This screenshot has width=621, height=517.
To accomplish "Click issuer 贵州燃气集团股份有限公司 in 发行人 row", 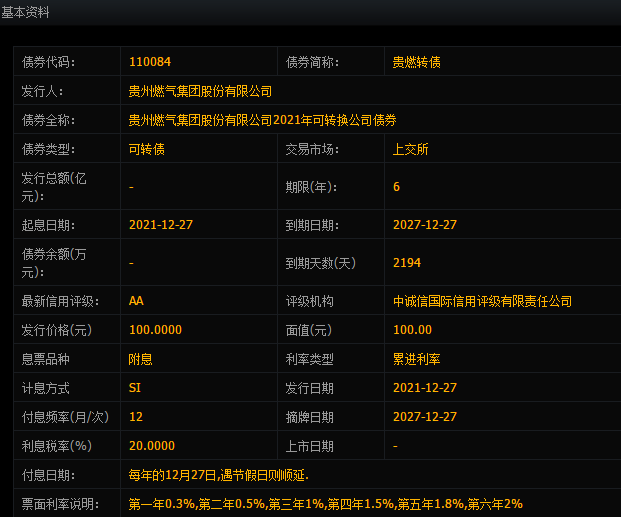I will point(200,91).
